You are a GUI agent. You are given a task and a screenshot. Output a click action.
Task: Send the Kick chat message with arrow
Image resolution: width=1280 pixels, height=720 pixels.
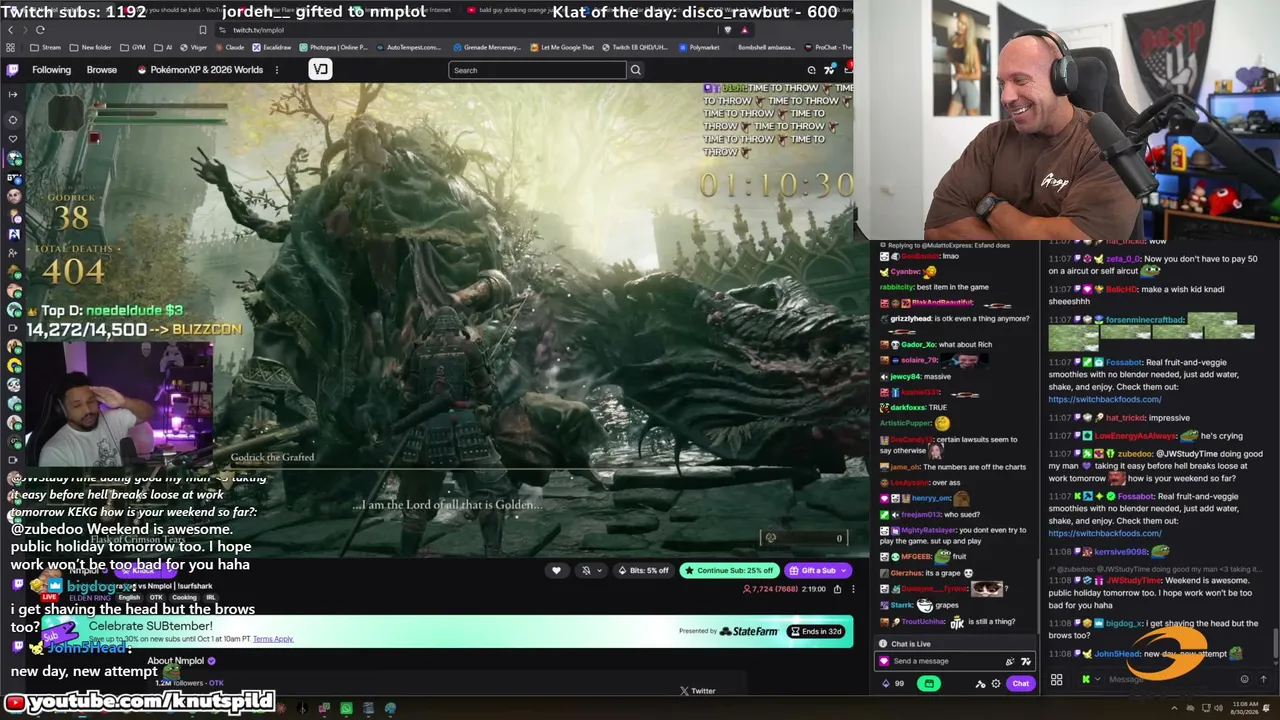click(x=1263, y=679)
